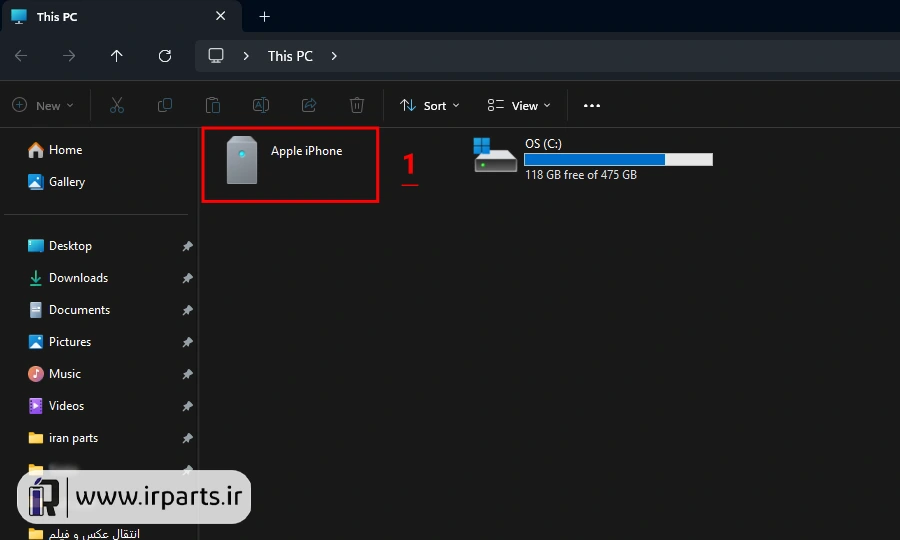This screenshot has width=900, height=540.
Task: Unpin the Desktop quick access item
Action: pyautogui.click(x=187, y=246)
